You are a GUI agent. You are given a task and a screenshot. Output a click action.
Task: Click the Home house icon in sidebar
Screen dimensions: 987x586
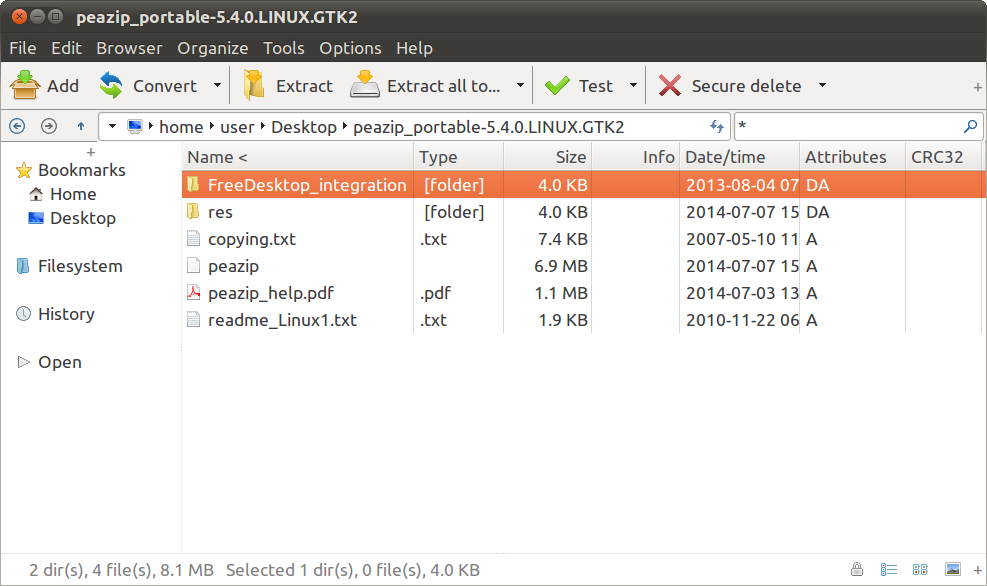coord(36,194)
